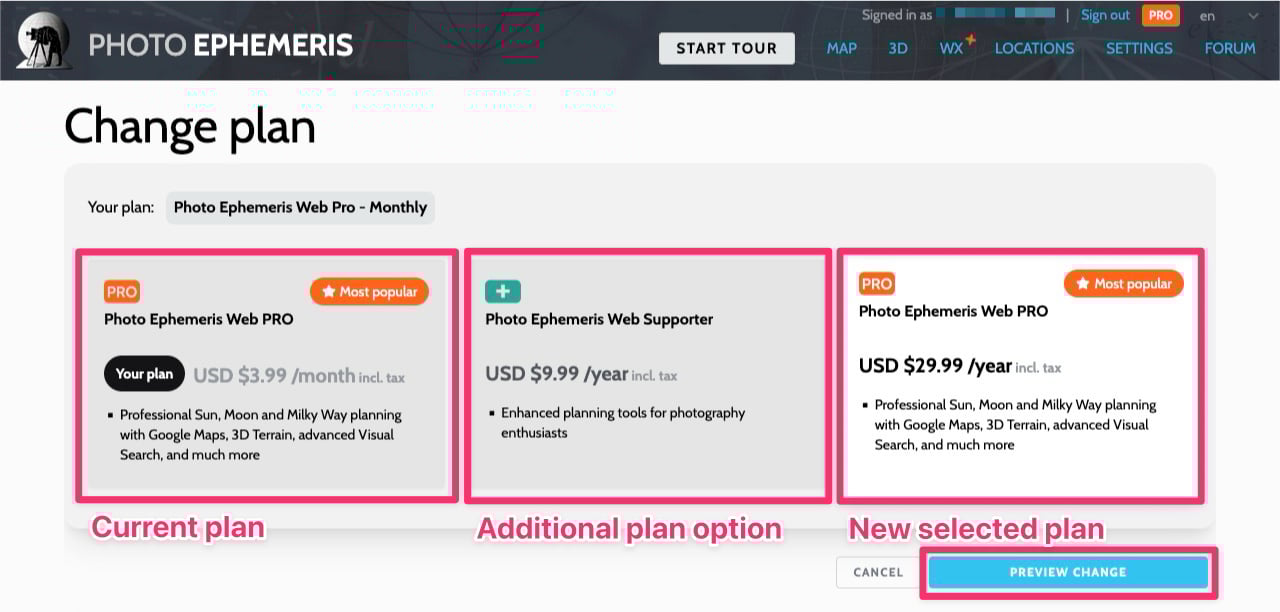This screenshot has height=612, width=1280.
Task: Switch to the 3D view menu item
Action: tap(898, 48)
